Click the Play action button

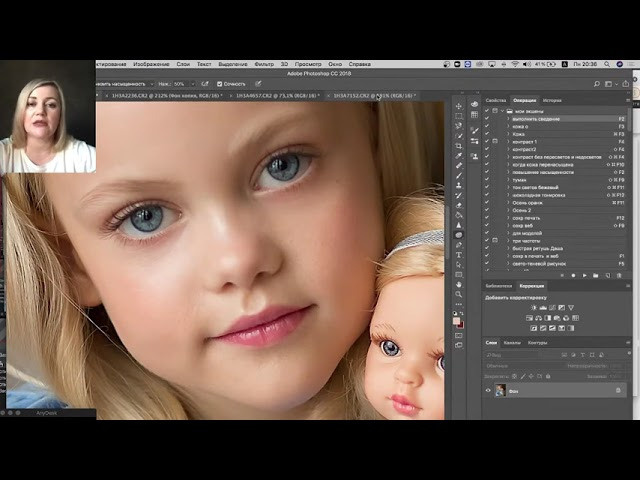(584, 276)
